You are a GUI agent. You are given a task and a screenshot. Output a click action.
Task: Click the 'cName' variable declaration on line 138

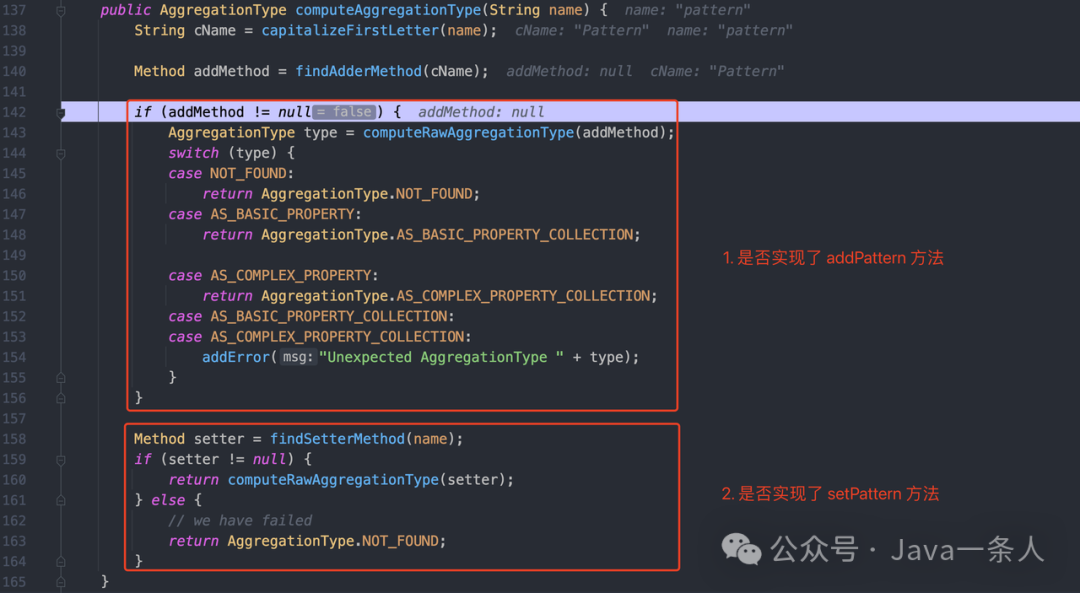point(215,30)
